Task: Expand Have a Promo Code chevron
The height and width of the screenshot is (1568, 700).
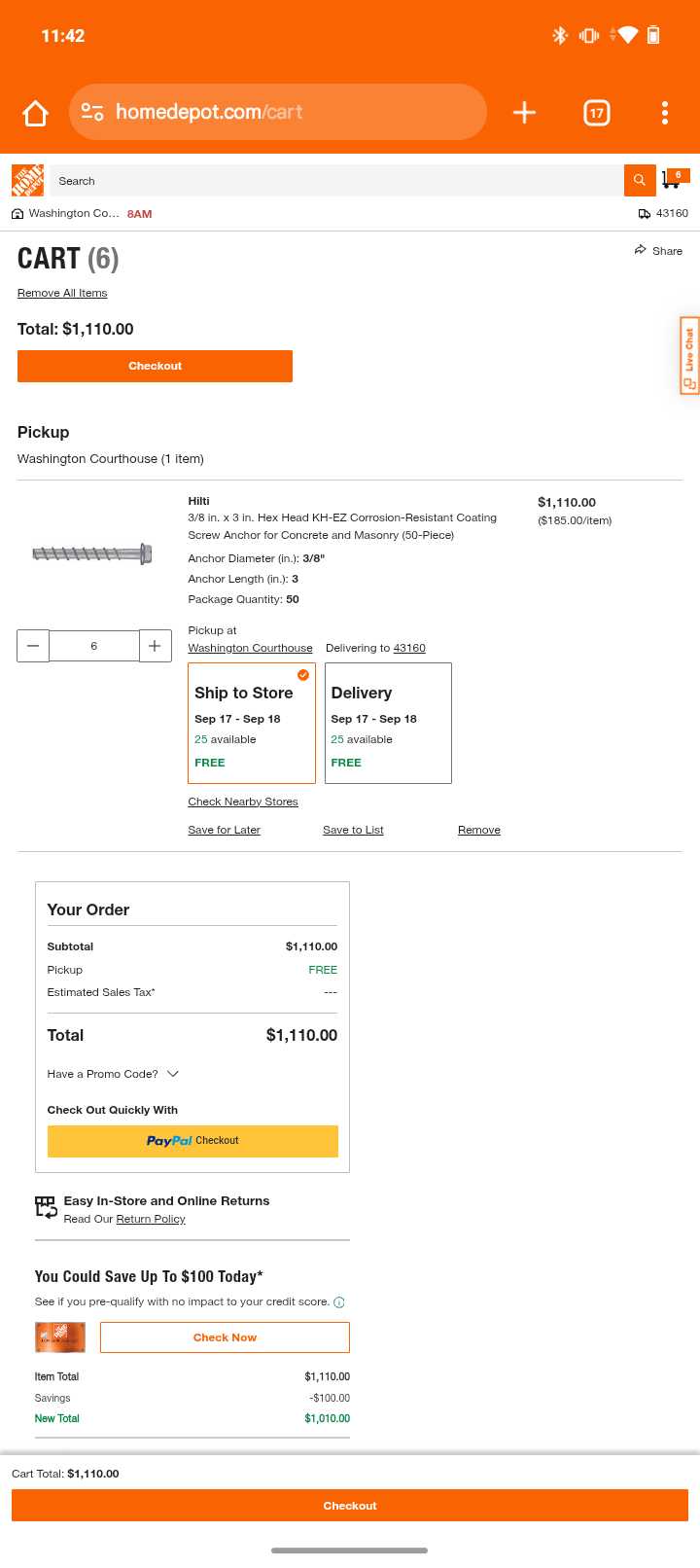Action: coord(173,1074)
